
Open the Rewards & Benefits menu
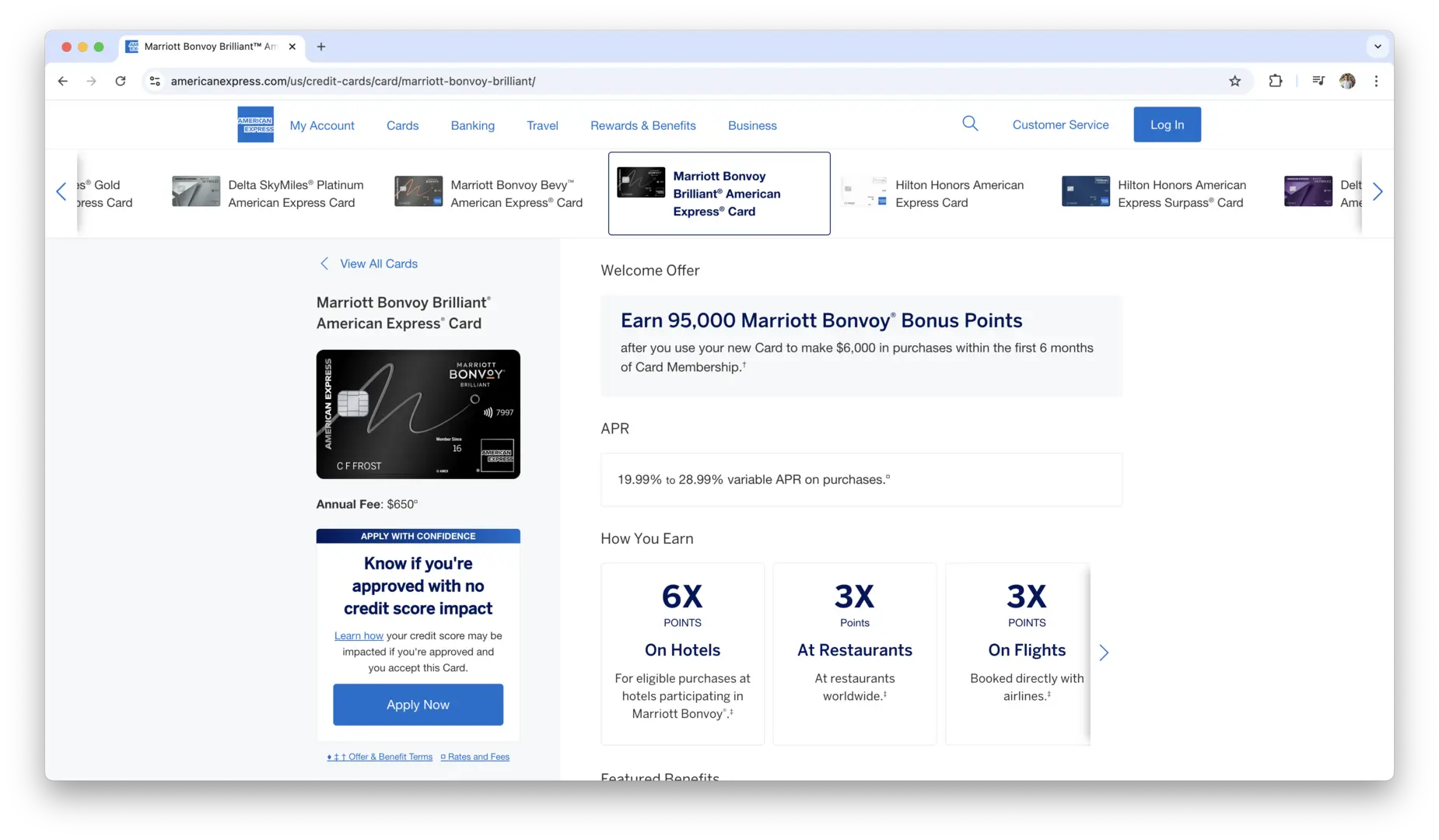pyautogui.click(x=642, y=125)
